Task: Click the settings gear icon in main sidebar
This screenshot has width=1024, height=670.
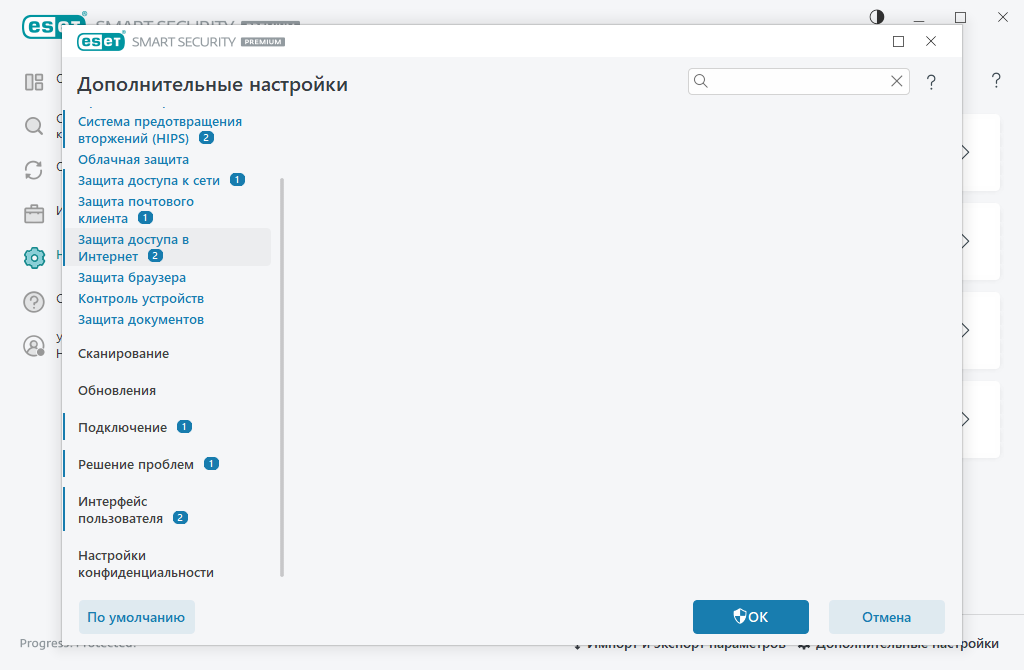Action: (x=34, y=258)
